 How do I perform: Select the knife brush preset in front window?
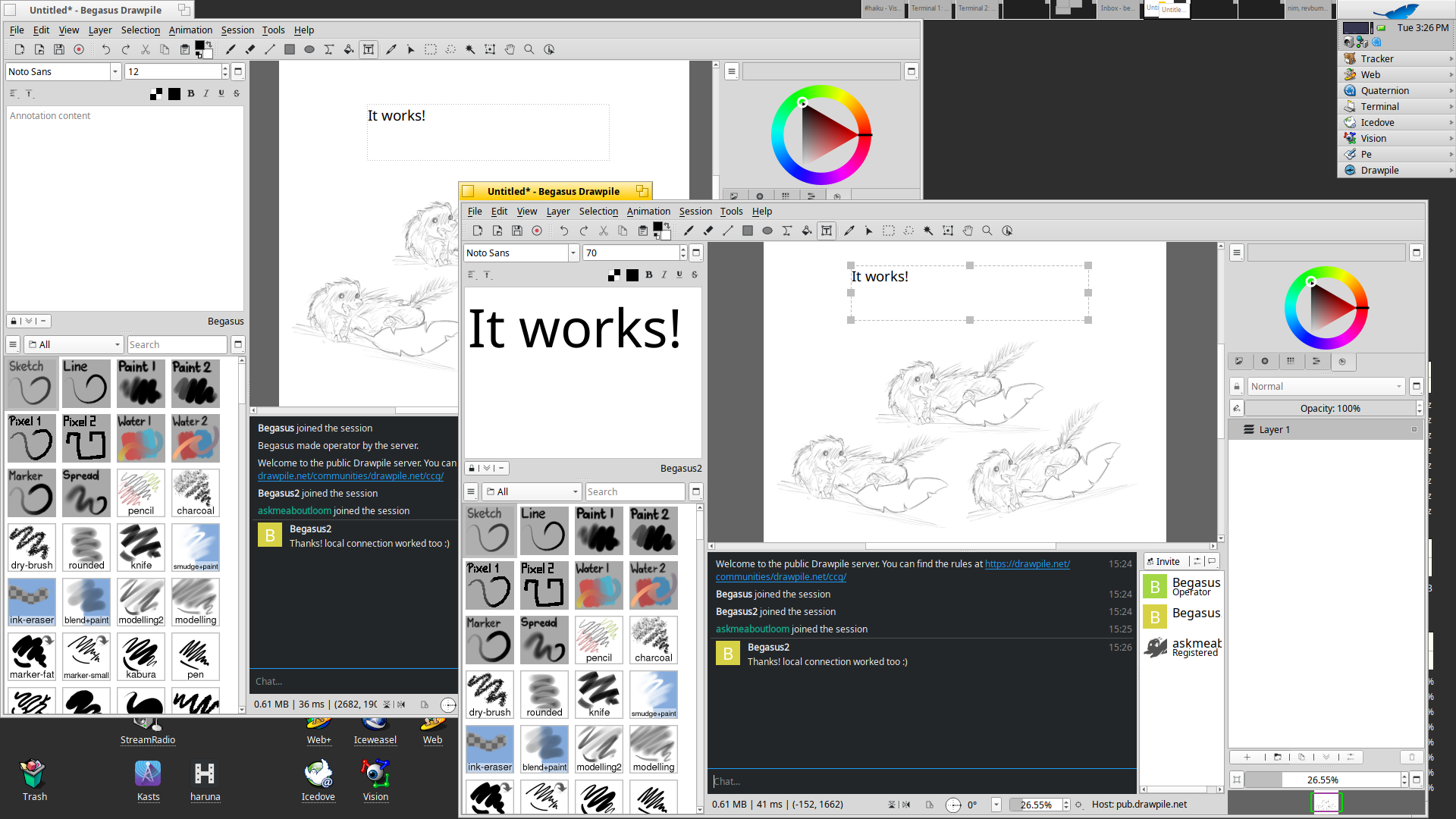click(598, 695)
